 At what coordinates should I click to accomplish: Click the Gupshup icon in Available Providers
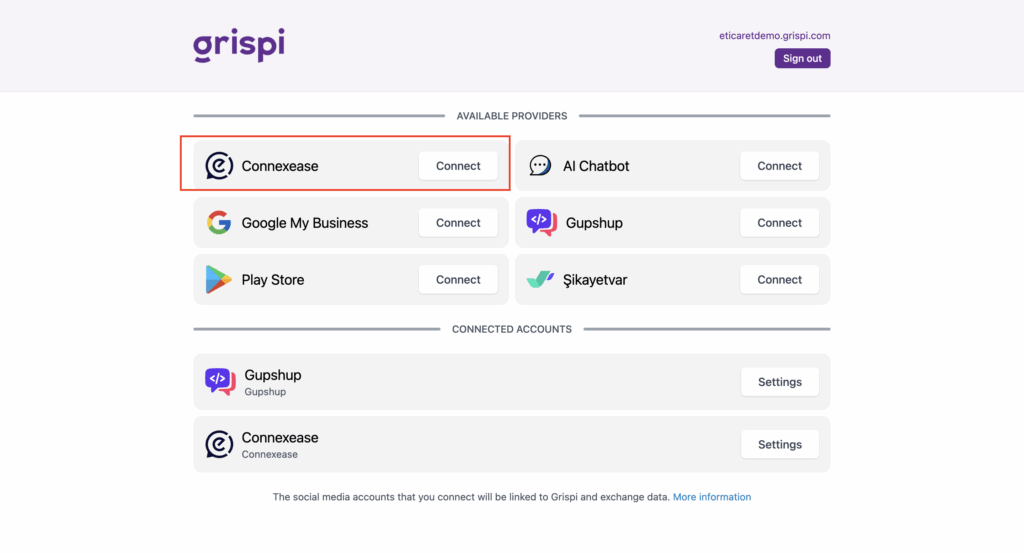(541, 223)
